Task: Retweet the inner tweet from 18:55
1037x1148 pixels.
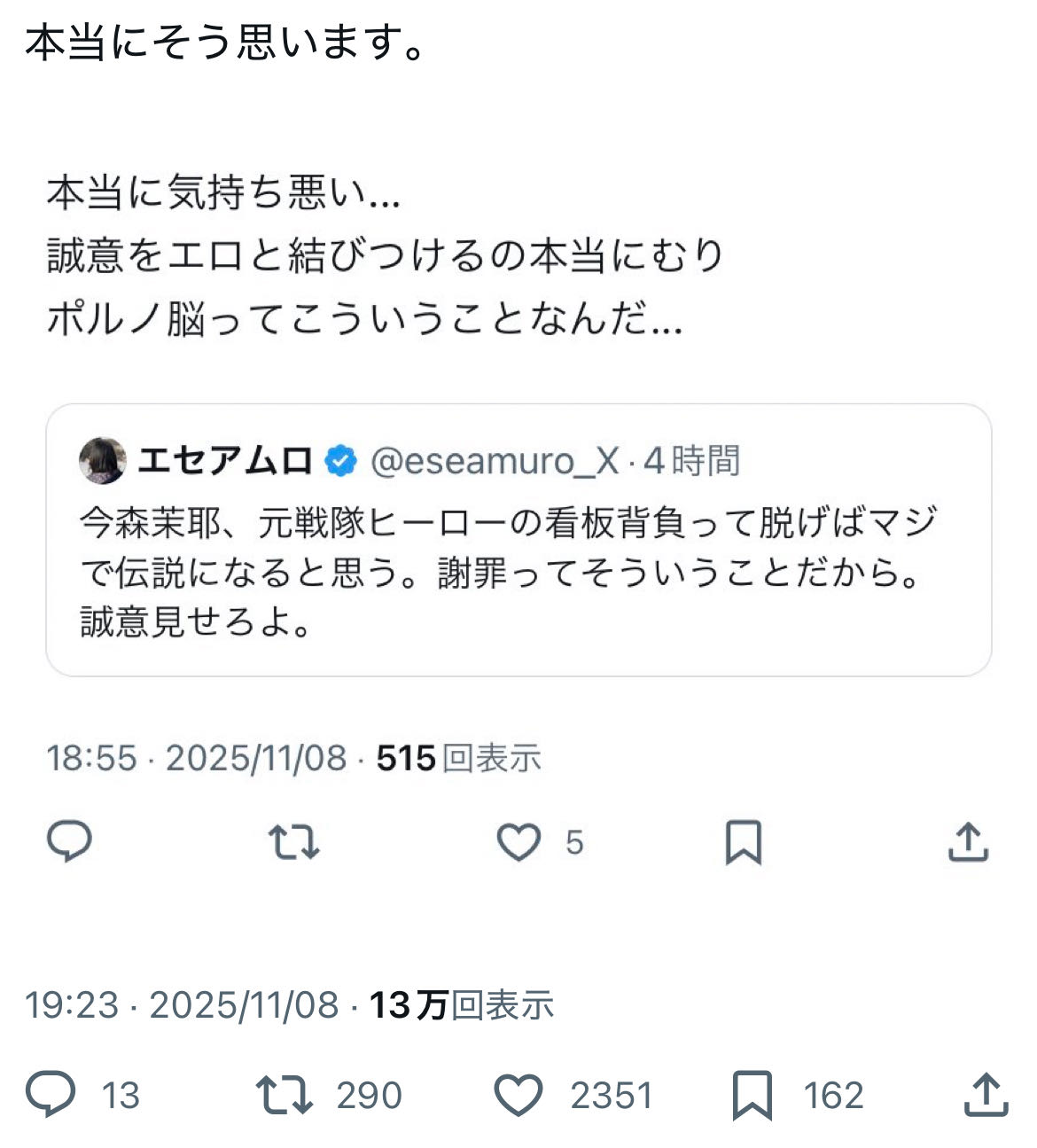Action: [293, 841]
